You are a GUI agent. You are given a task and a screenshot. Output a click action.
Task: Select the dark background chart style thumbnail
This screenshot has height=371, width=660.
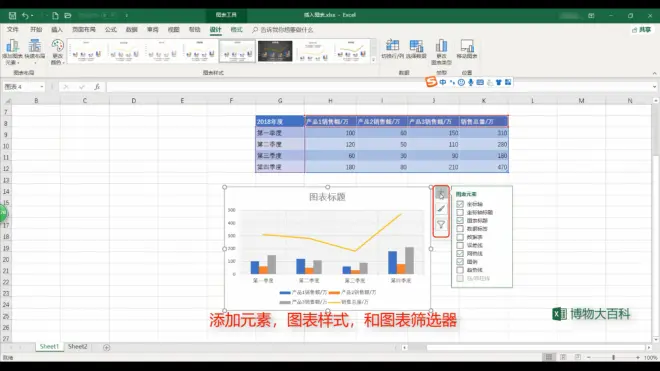275,51
